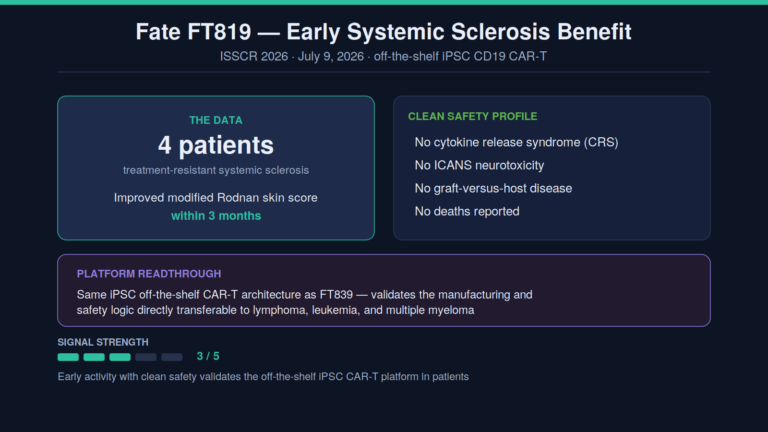Click the 'SIGNAL STRENGTH' label

coord(103,342)
